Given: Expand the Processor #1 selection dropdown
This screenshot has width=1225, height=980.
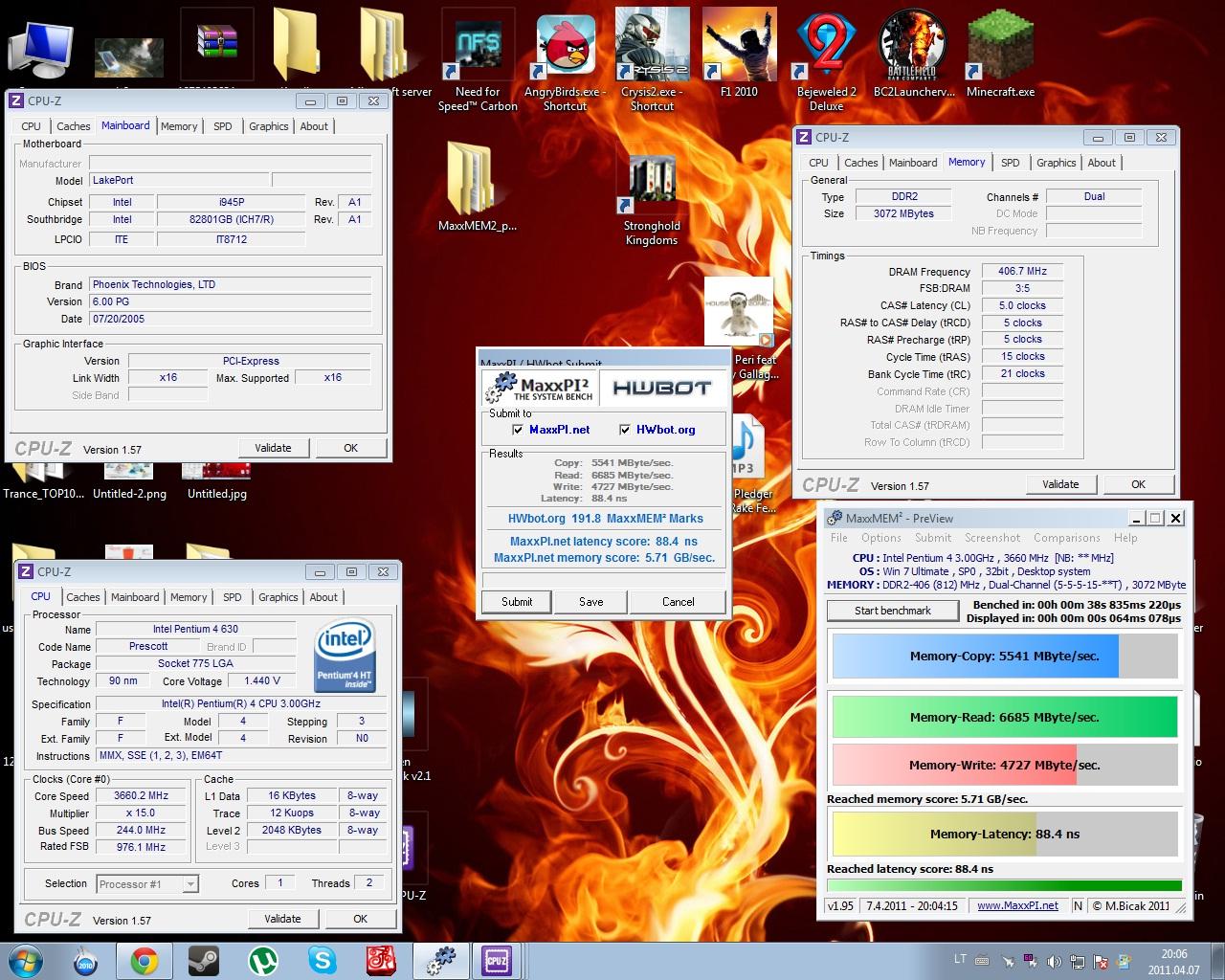Looking at the screenshot, I should point(190,884).
